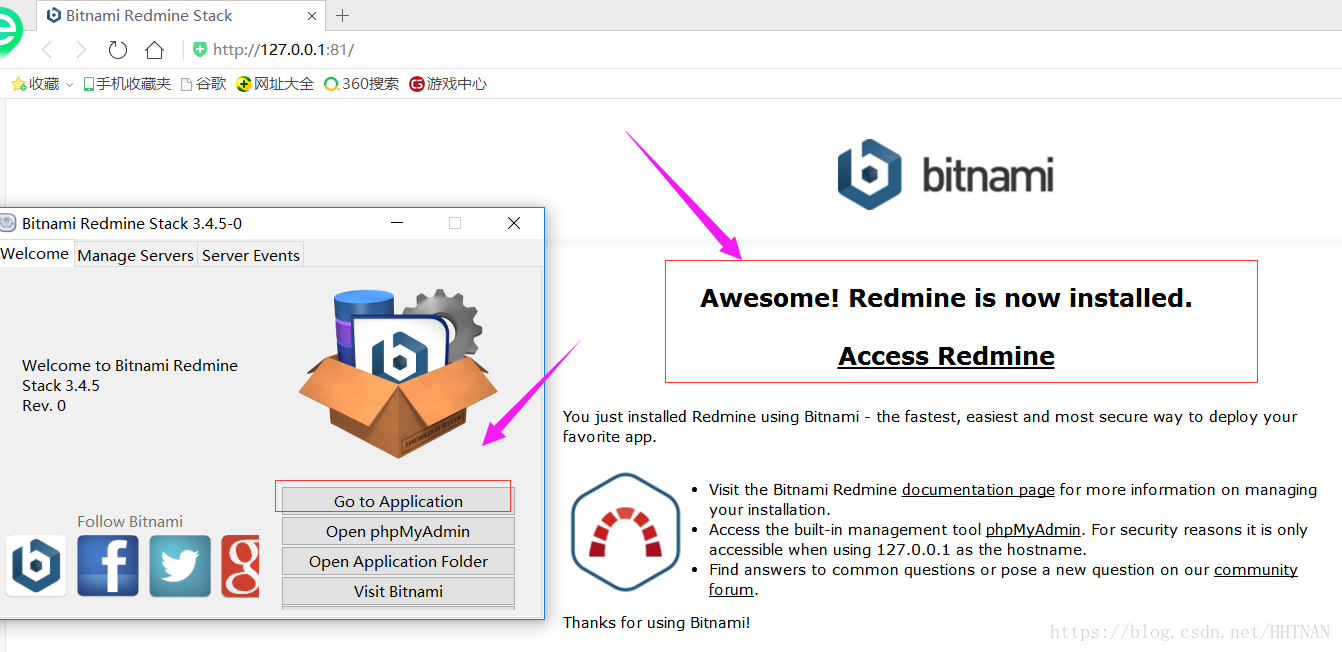
Task: Click the 'Follow Bitnami' label
Action: pos(130,521)
